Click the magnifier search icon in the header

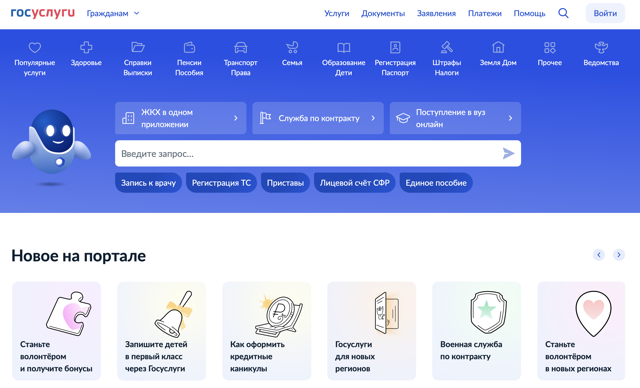pos(563,13)
